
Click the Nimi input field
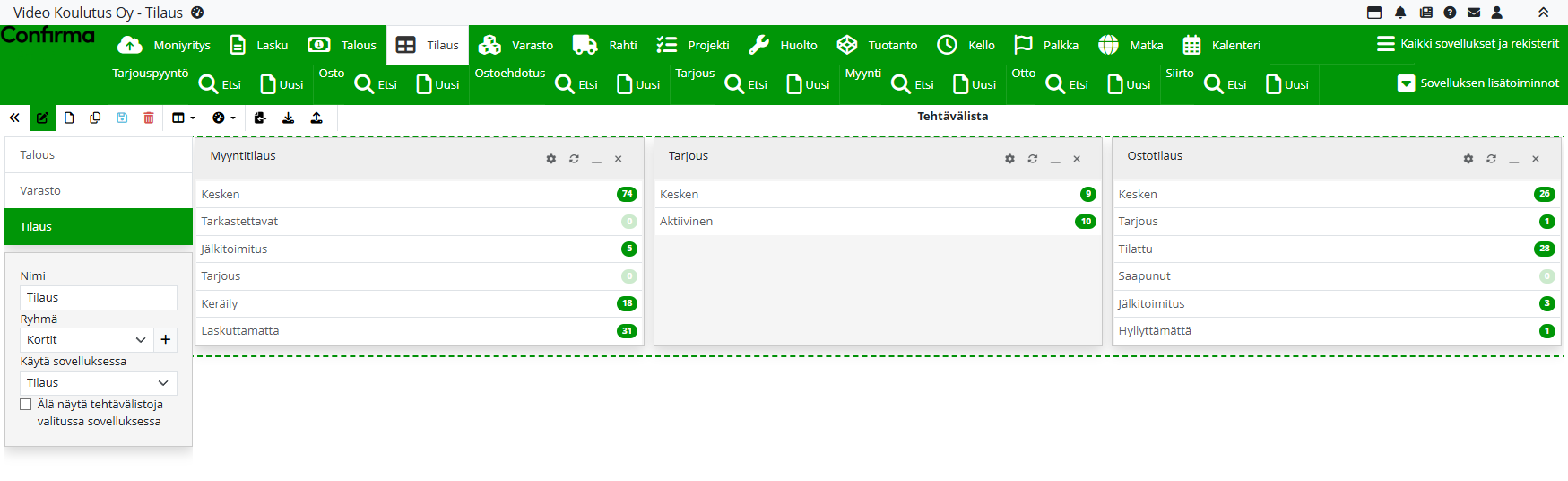click(98, 298)
